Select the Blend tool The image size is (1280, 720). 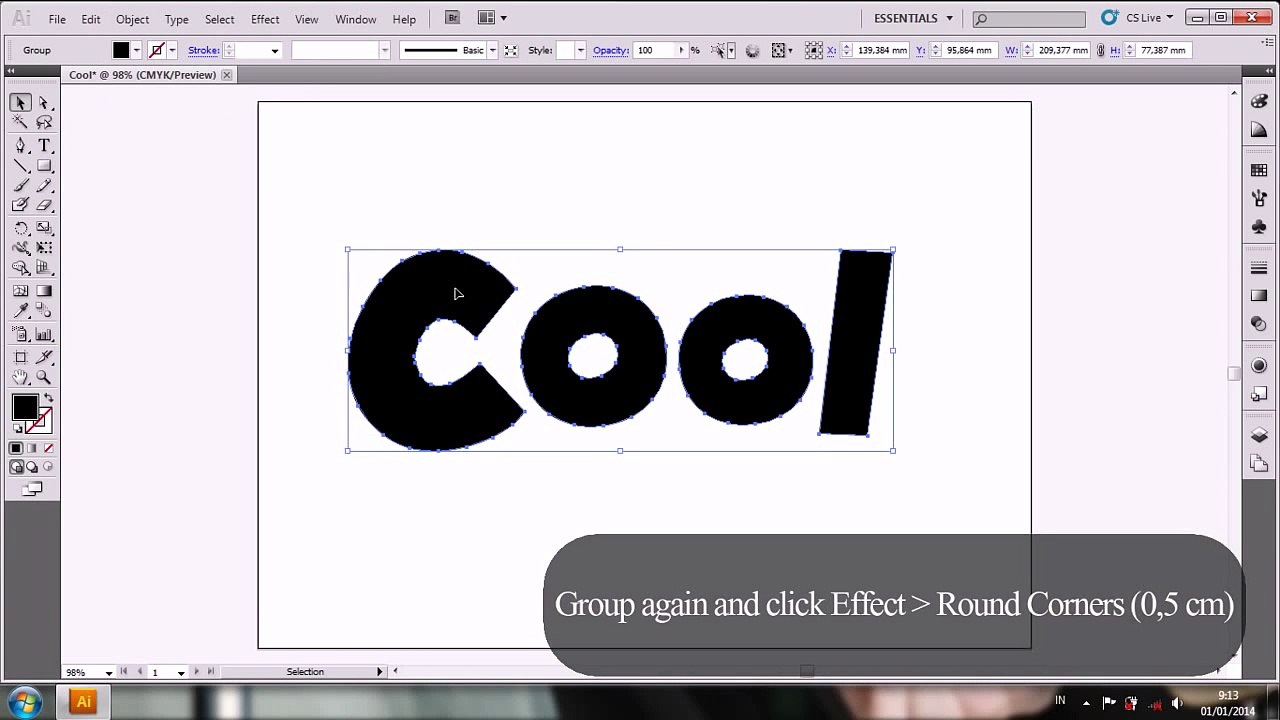(44, 311)
